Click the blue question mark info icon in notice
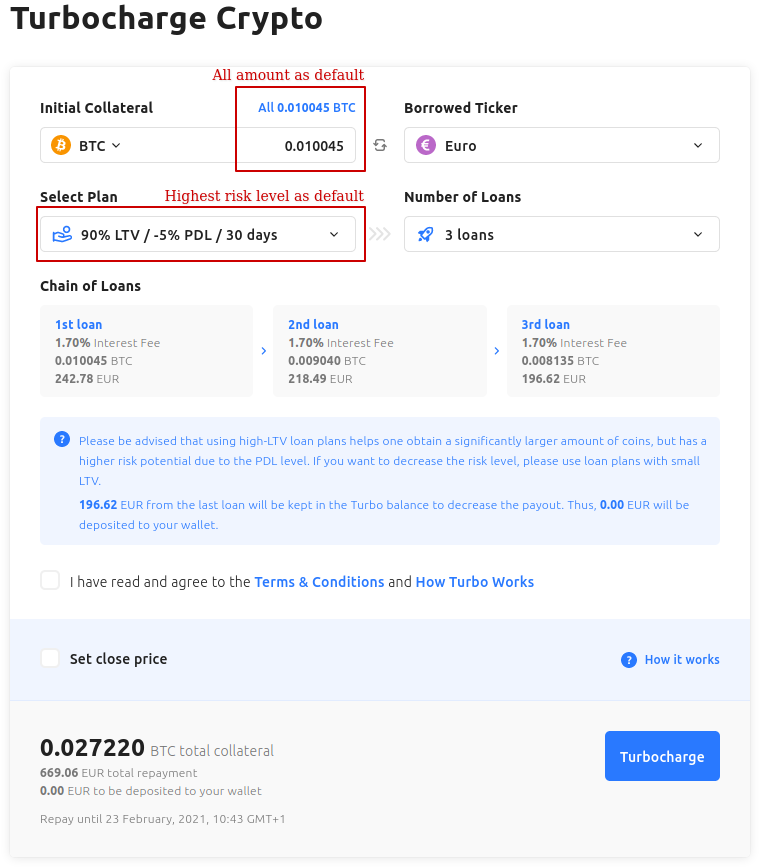Screen dimensions: 761x867 pos(62,440)
